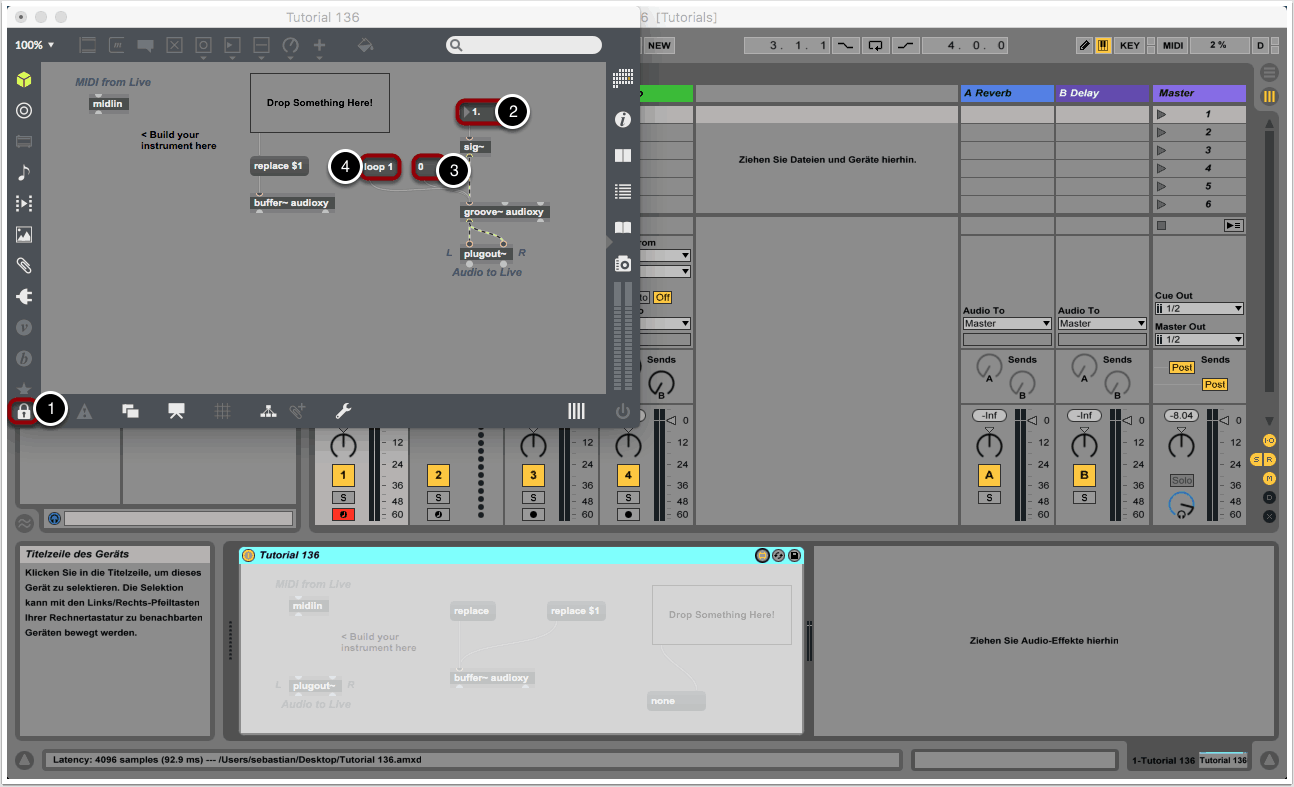Open the 100% zoom dropdown in Max editor
Viewport: 1294px width, 787px height.
click(35, 45)
